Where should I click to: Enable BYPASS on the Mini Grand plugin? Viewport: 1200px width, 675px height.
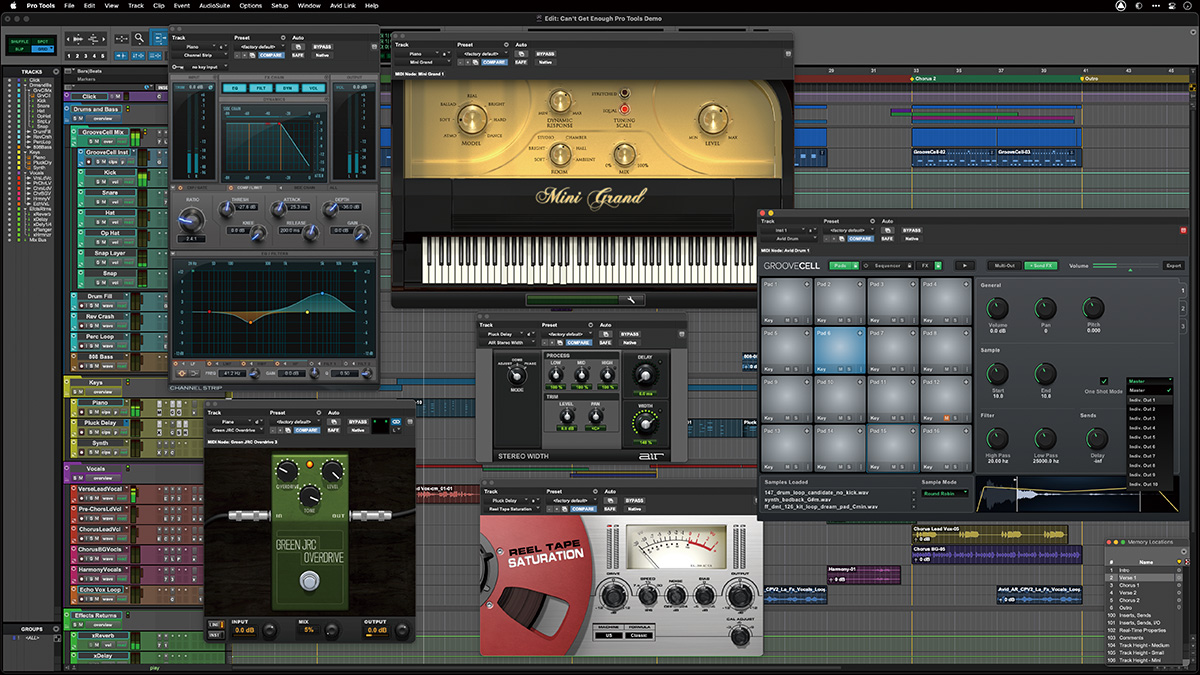545,55
